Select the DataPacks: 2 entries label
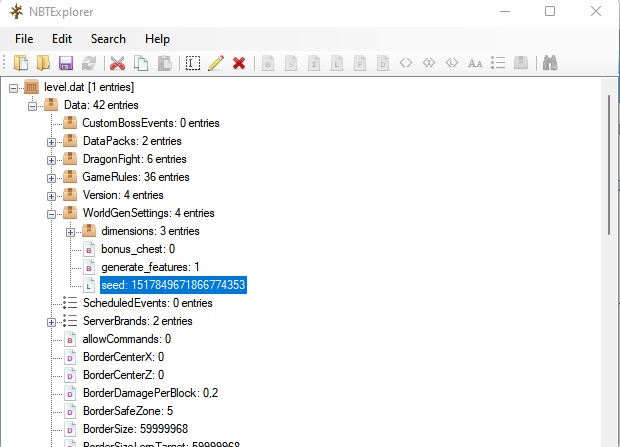The height and width of the screenshot is (447, 620). pyautogui.click(x=132, y=141)
